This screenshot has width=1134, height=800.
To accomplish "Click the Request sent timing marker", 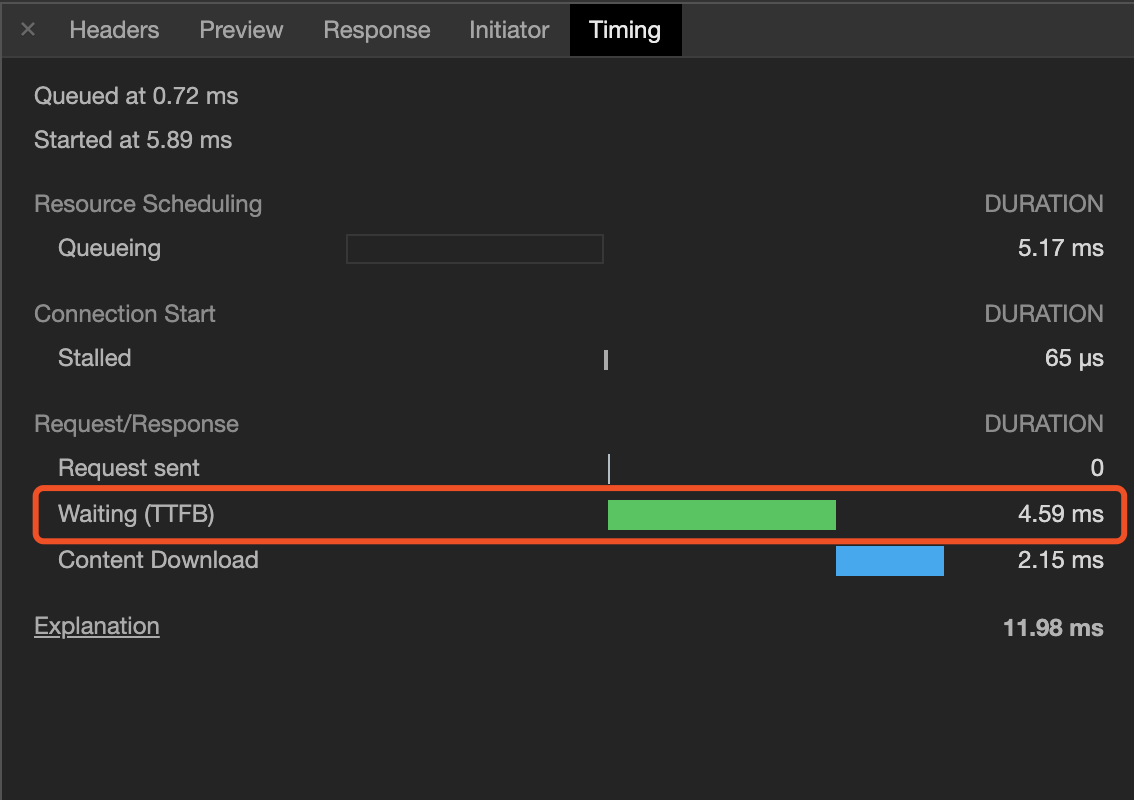I will (x=608, y=468).
